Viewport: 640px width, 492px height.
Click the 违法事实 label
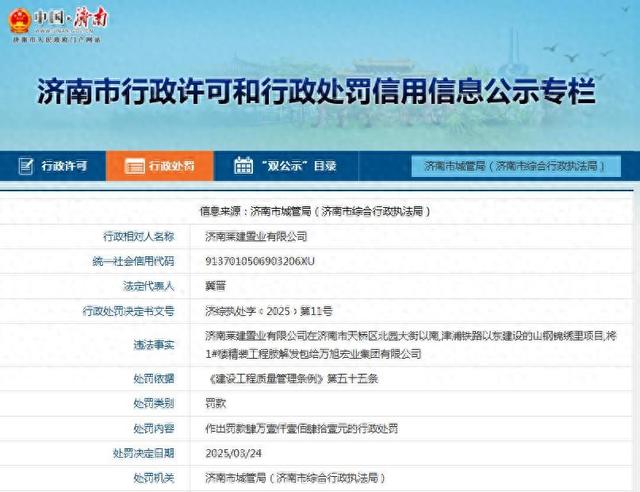pyautogui.click(x=154, y=345)
